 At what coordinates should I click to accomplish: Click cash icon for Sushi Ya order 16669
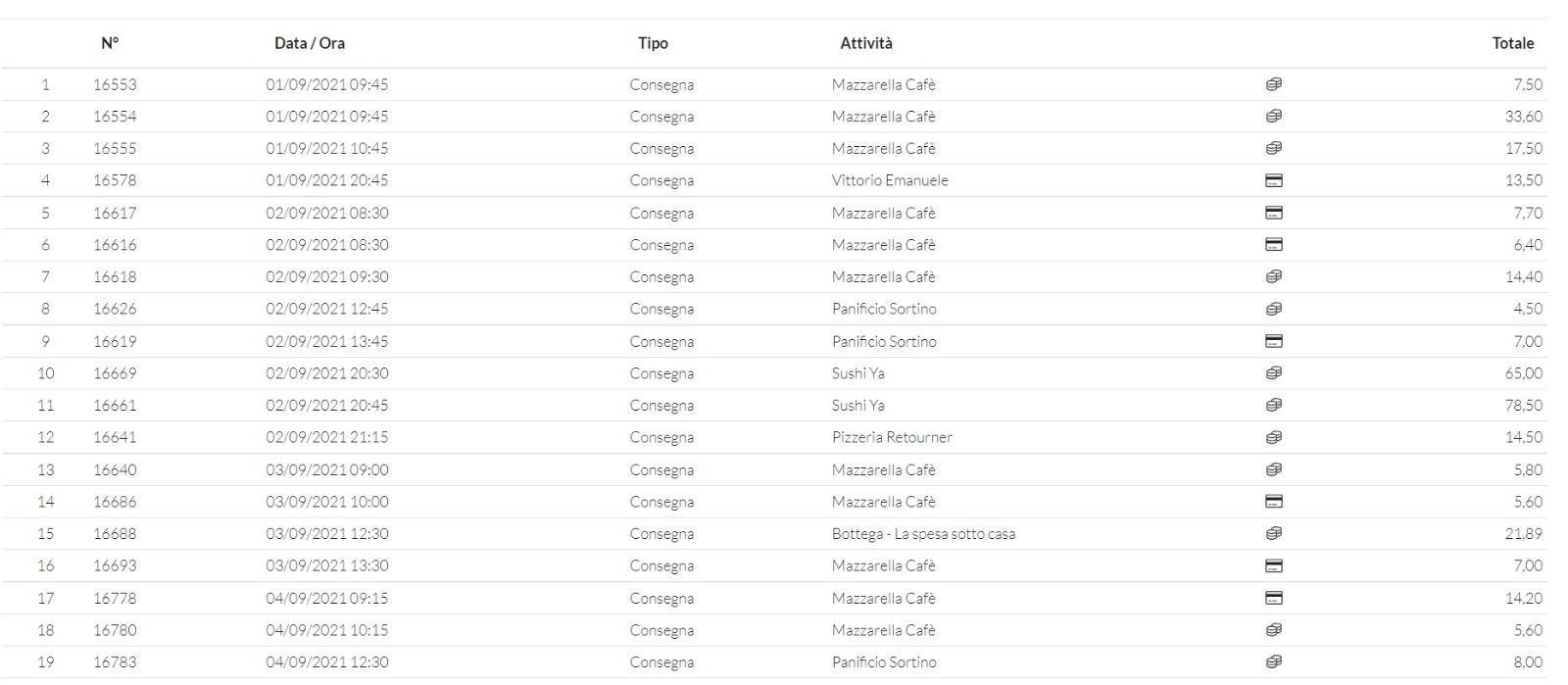(x=1273, y=373)
